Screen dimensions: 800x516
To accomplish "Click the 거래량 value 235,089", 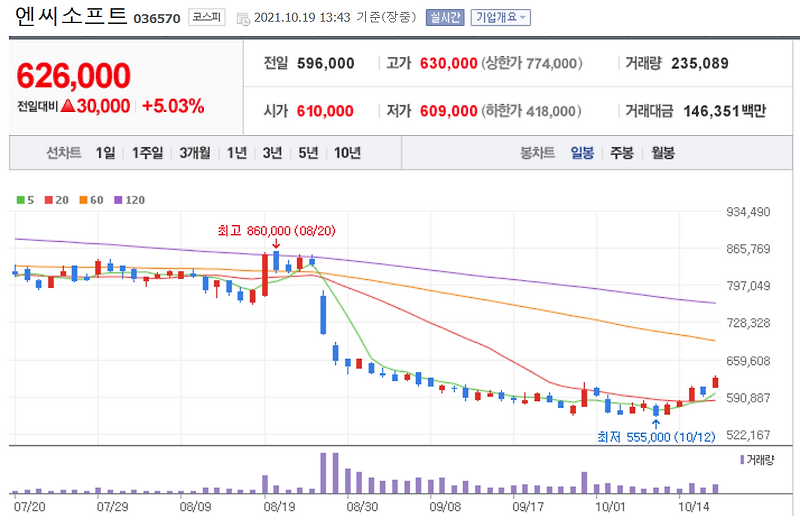I will [699, 63].
